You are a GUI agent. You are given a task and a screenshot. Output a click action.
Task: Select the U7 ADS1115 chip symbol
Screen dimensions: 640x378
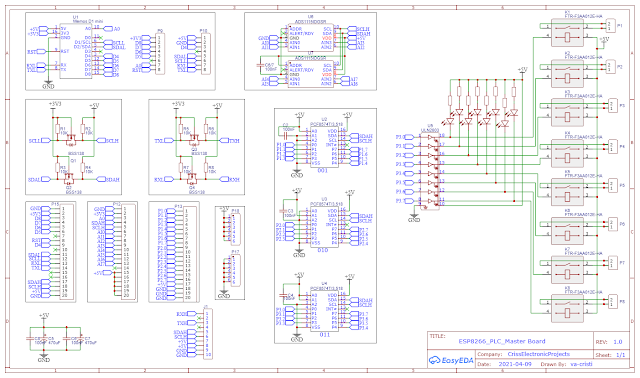click(x=311, y=73)
